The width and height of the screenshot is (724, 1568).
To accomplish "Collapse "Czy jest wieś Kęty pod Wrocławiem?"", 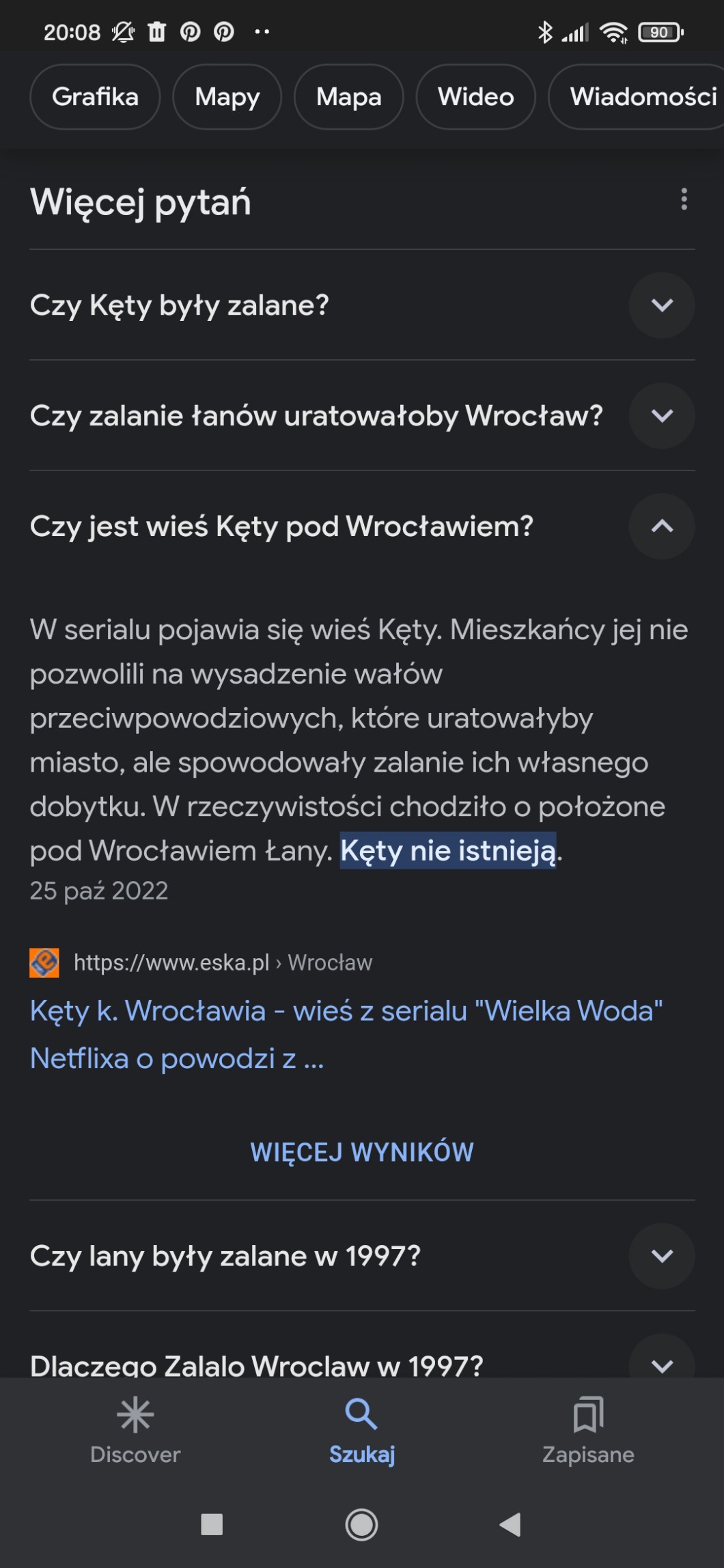I will (x=662, y=527).
